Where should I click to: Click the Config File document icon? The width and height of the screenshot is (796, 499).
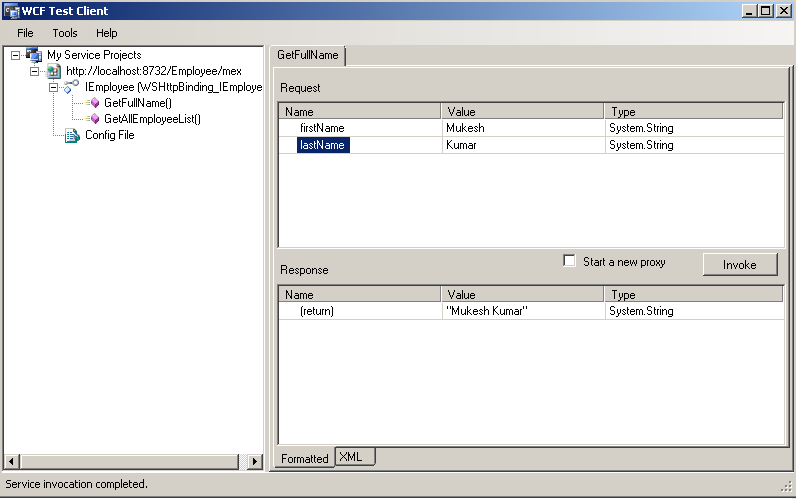(72, 135)
